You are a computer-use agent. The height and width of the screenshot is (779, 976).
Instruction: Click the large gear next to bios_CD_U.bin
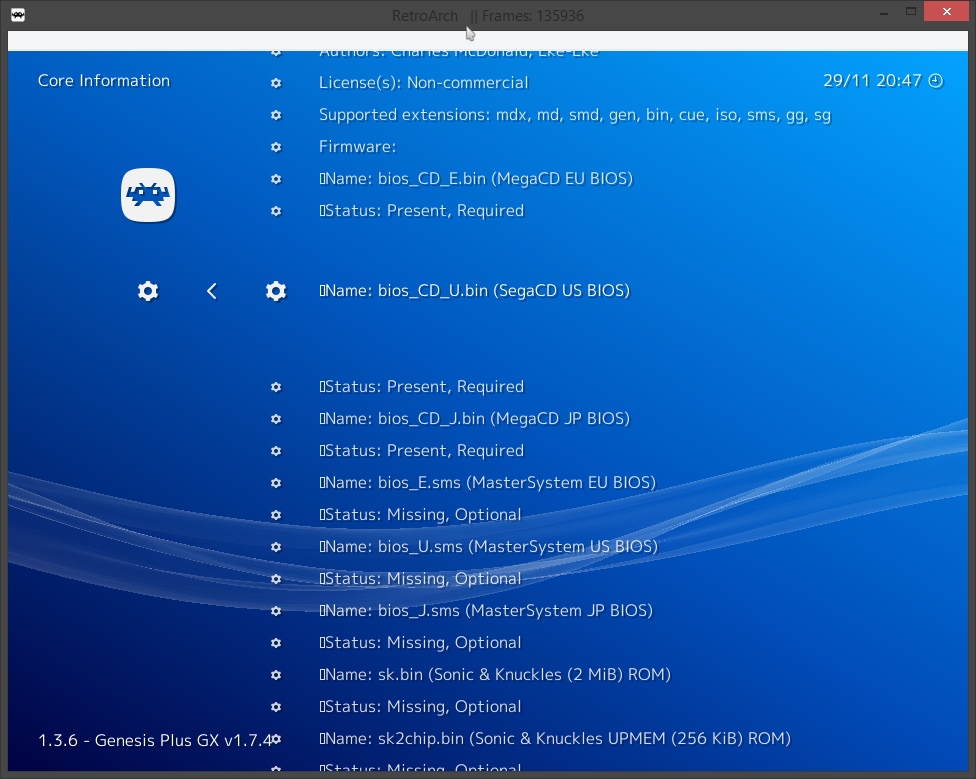pos(276,291)
